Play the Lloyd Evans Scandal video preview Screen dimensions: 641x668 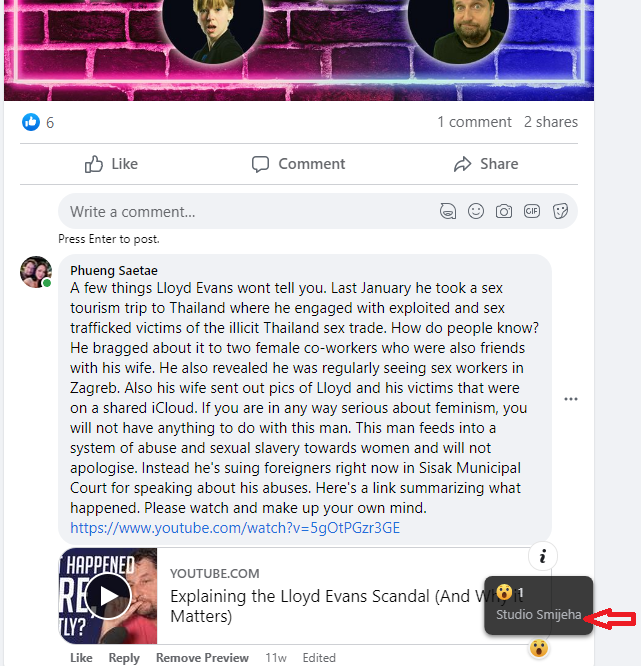coord(108,596)
